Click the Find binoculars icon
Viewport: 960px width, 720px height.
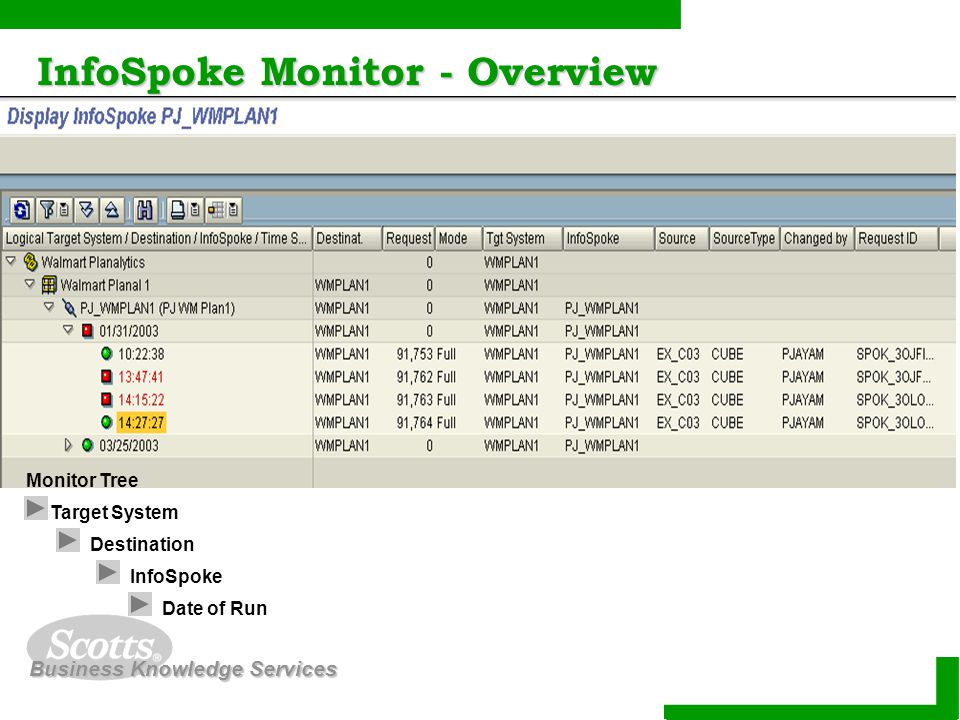click(144, 210)
